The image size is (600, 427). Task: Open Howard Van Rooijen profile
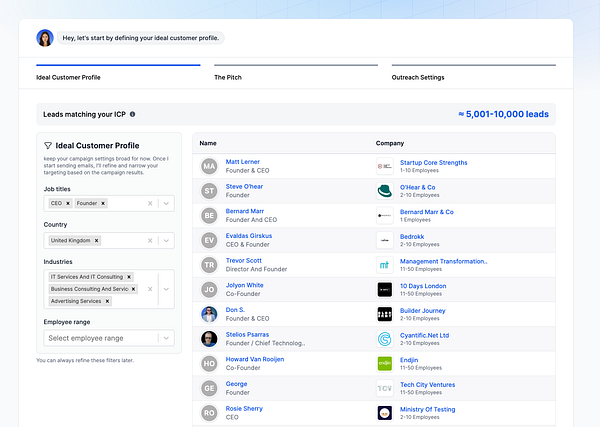pos(255,359)
